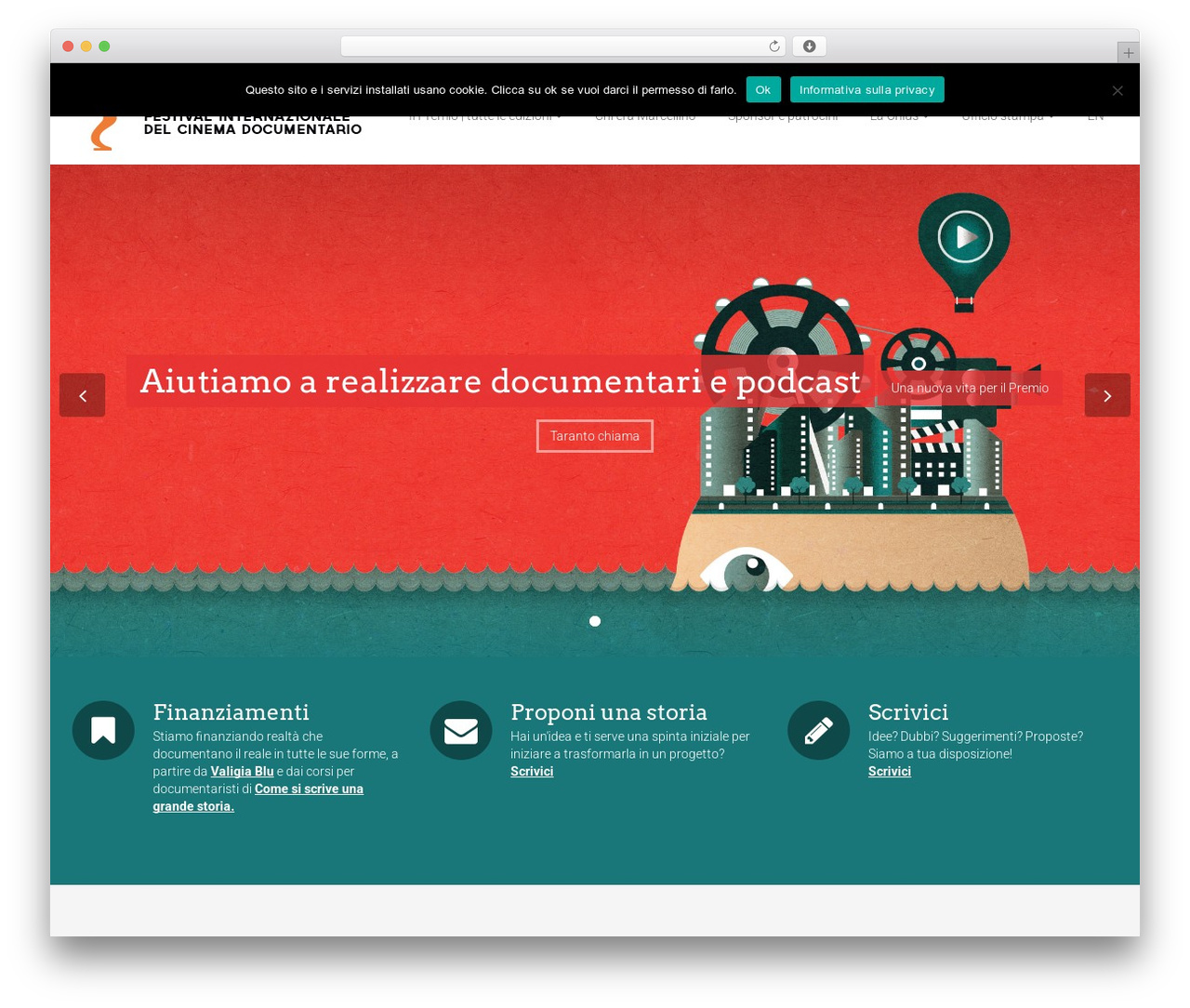
Task: Click Scrivici link under the Scrivici heading
Action: pos(890,771)
